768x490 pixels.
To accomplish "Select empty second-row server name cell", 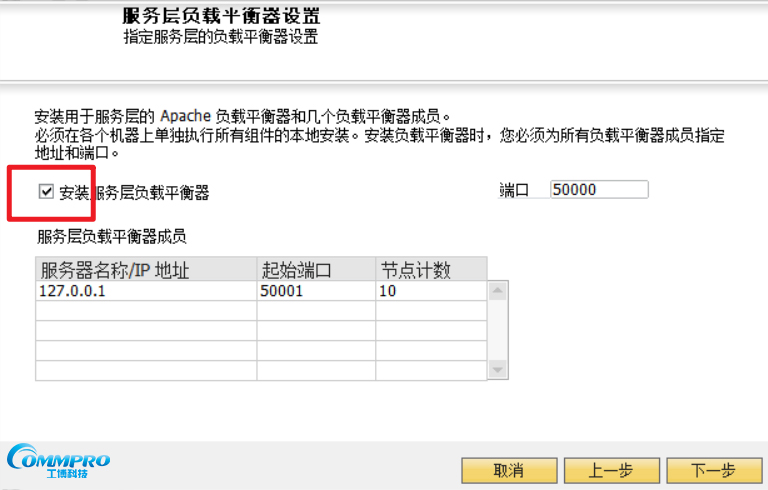I will pos(145,311).
